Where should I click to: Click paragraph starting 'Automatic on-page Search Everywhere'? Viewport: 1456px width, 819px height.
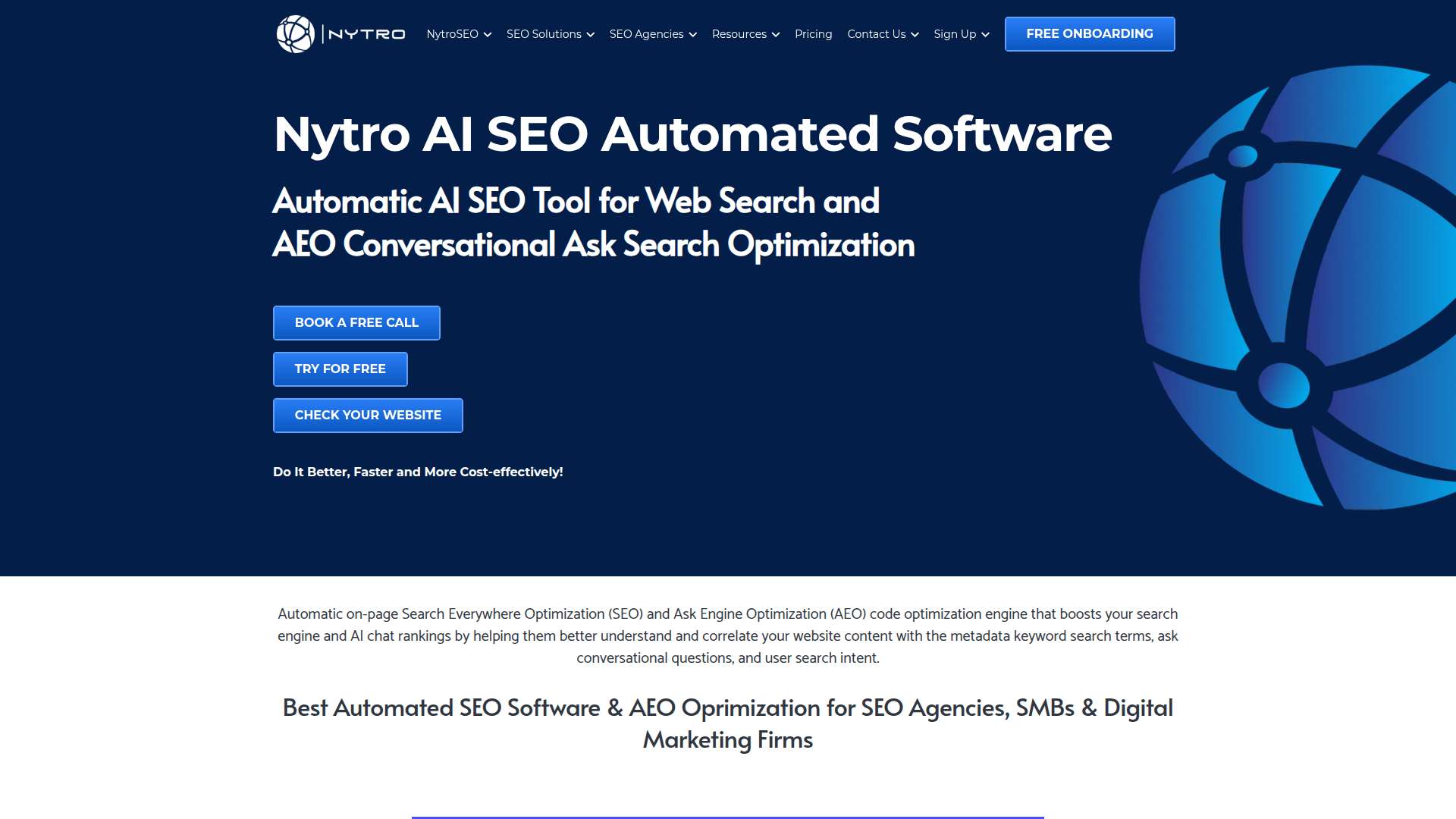tap(728, 635)
